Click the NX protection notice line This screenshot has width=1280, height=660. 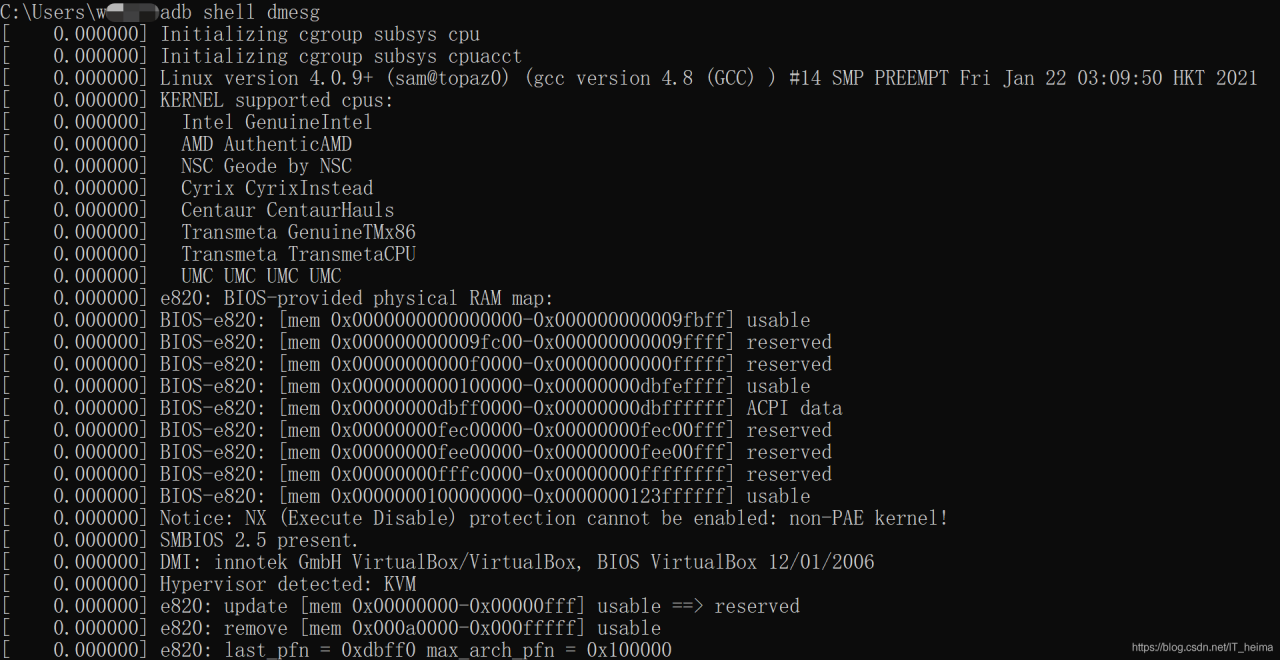(553, 518)
